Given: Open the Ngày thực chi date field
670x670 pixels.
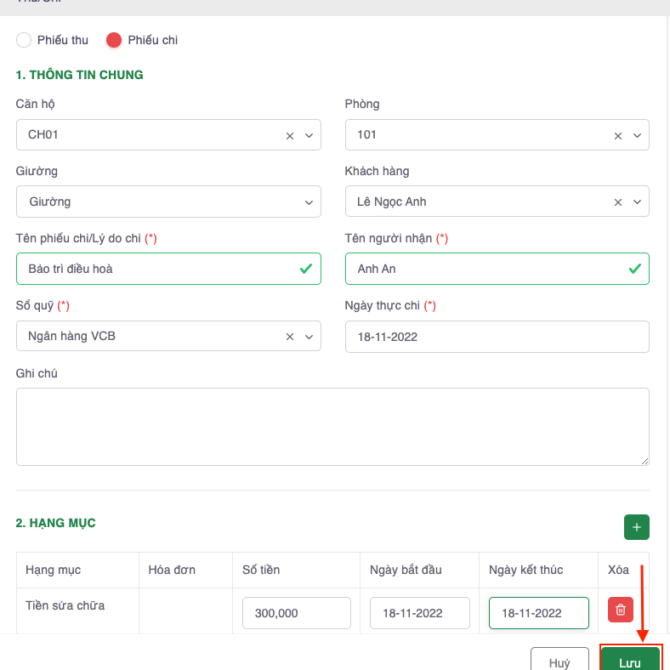Looking at the screenshot, I should coord(496,337).
